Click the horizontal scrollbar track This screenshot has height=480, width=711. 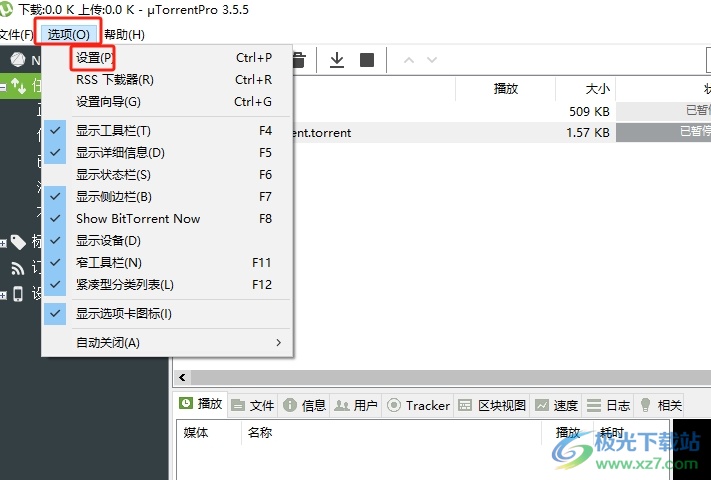[x=451, y=377]
